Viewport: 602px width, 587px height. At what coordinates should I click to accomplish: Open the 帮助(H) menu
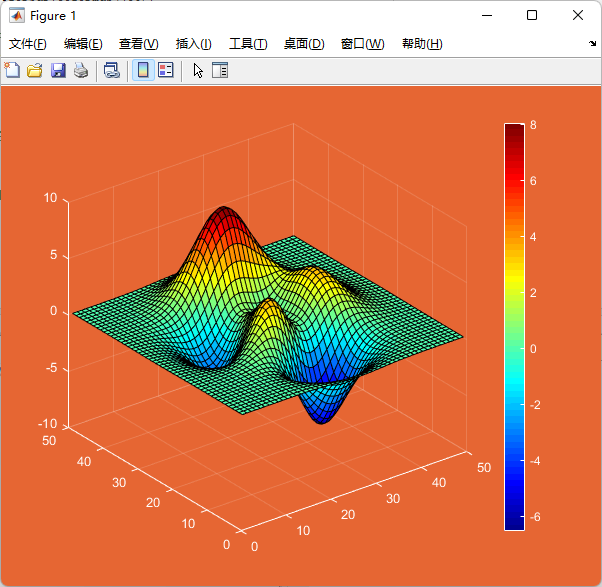422,44
